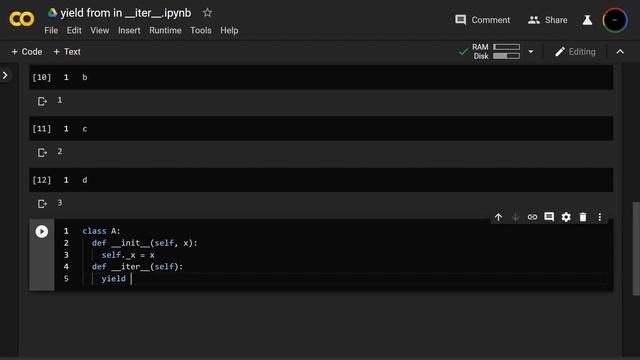Click the RAM usage bar

[x=507, y=47]
